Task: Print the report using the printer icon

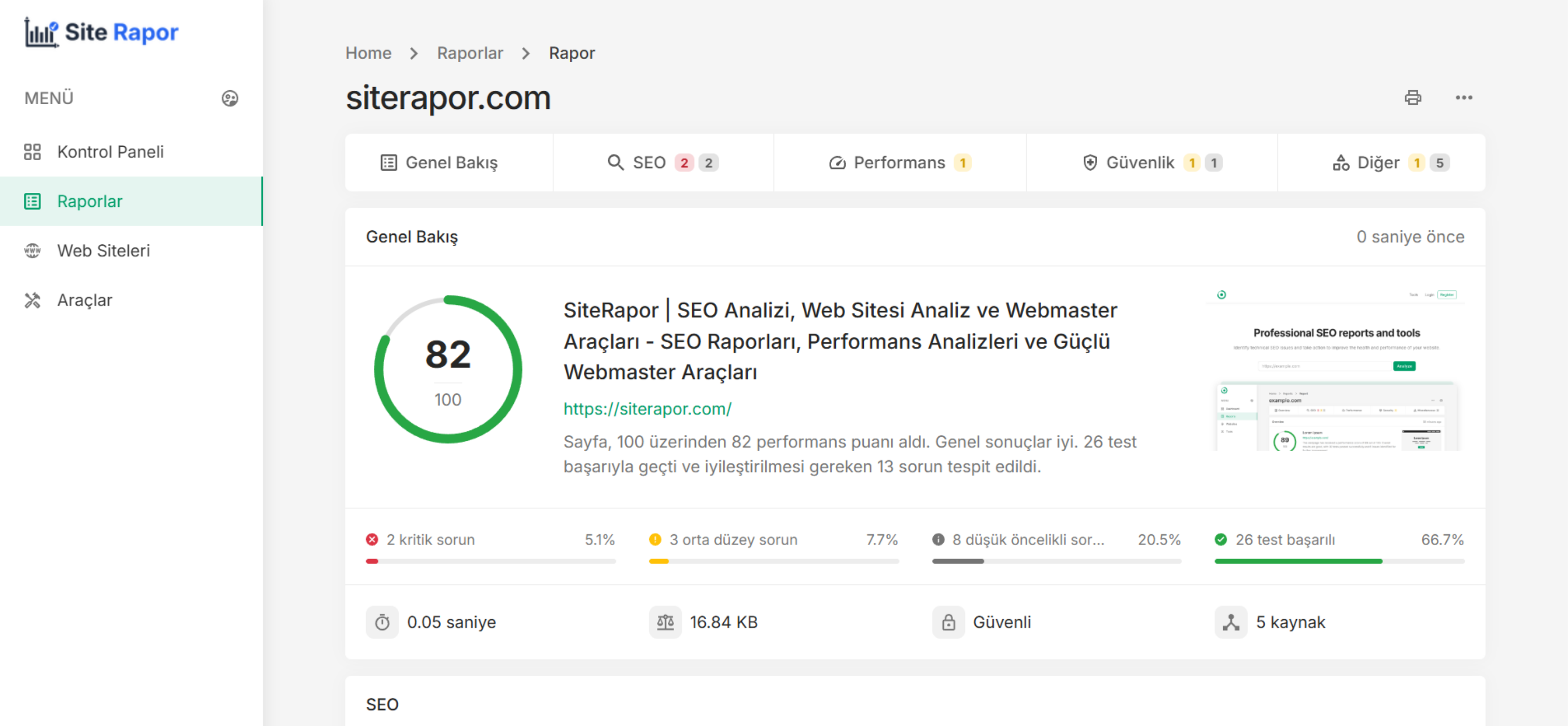Action: pos(1412,97)
